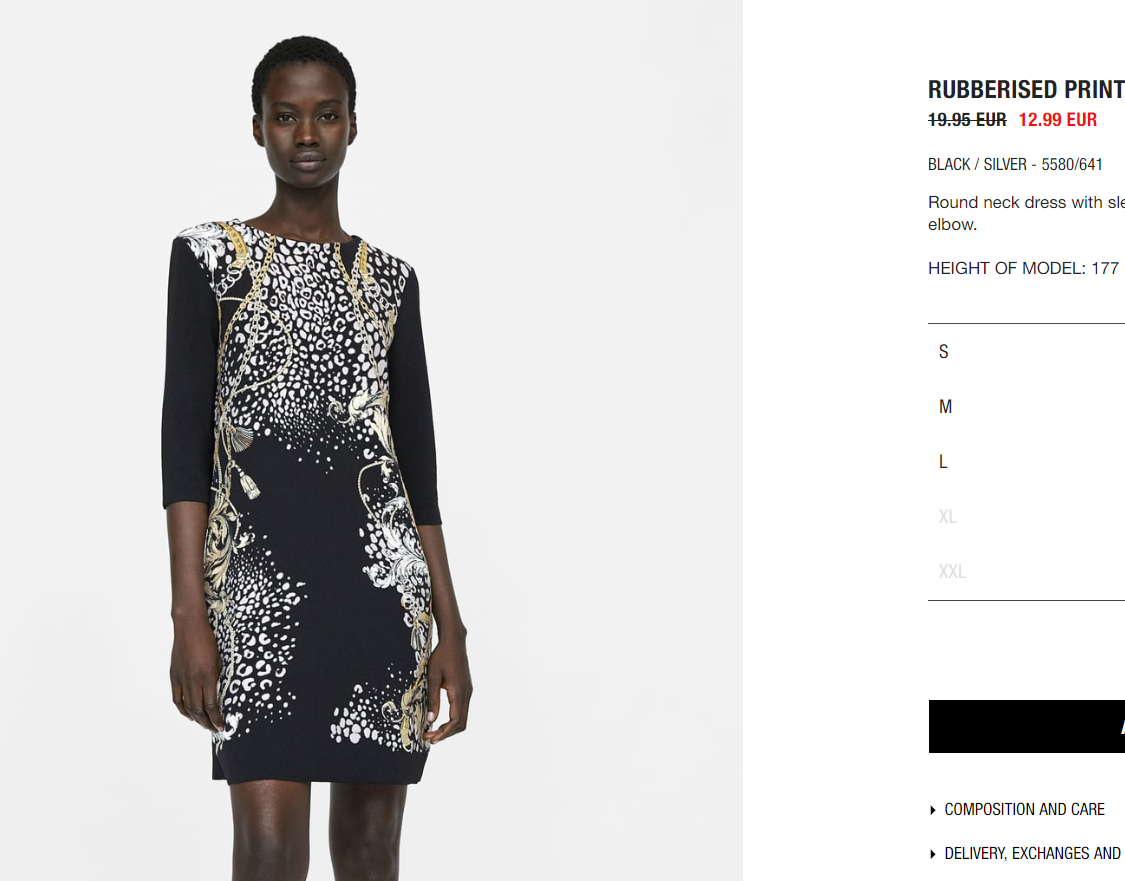Open Delivery, Exchanges and returns details

pos(1032,853)
